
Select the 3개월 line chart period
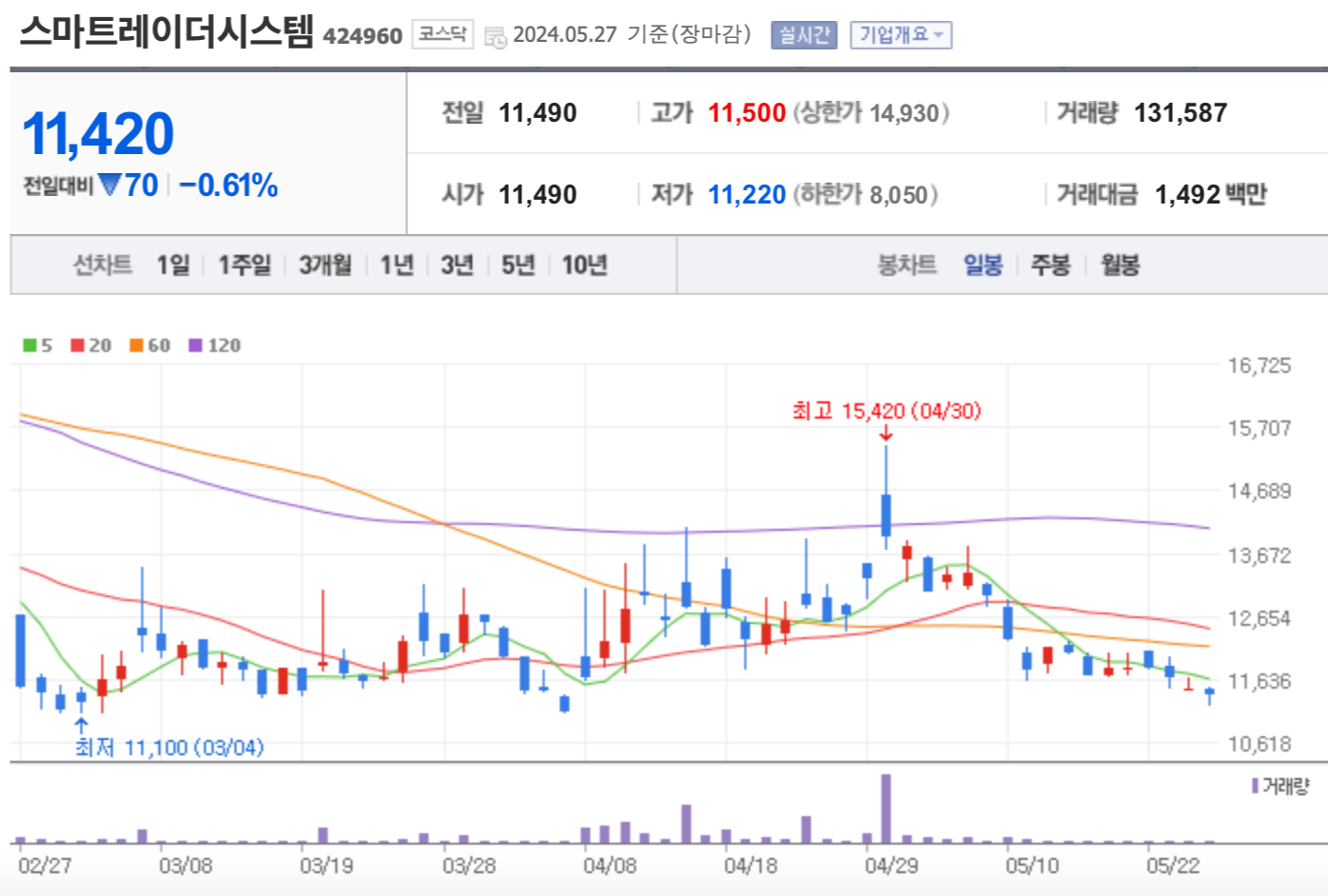(x=325, y=264)
